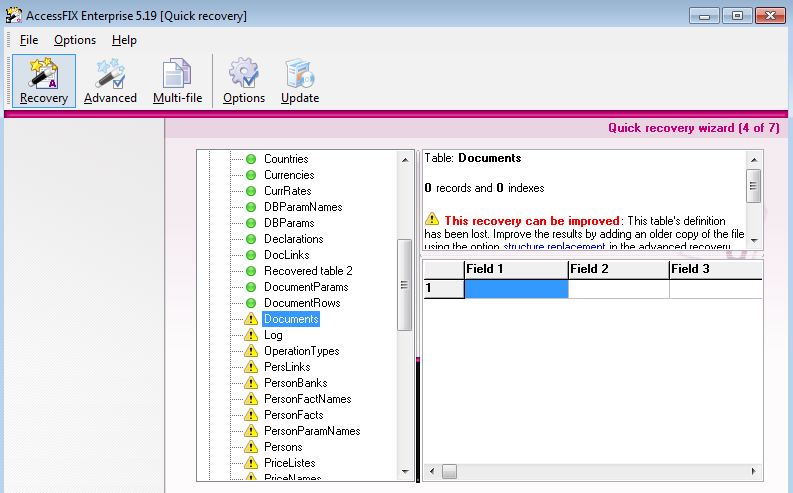Click the green status icon beside CurrRates
The height and width of the screenshot is (493, 793).
(251, 191)
